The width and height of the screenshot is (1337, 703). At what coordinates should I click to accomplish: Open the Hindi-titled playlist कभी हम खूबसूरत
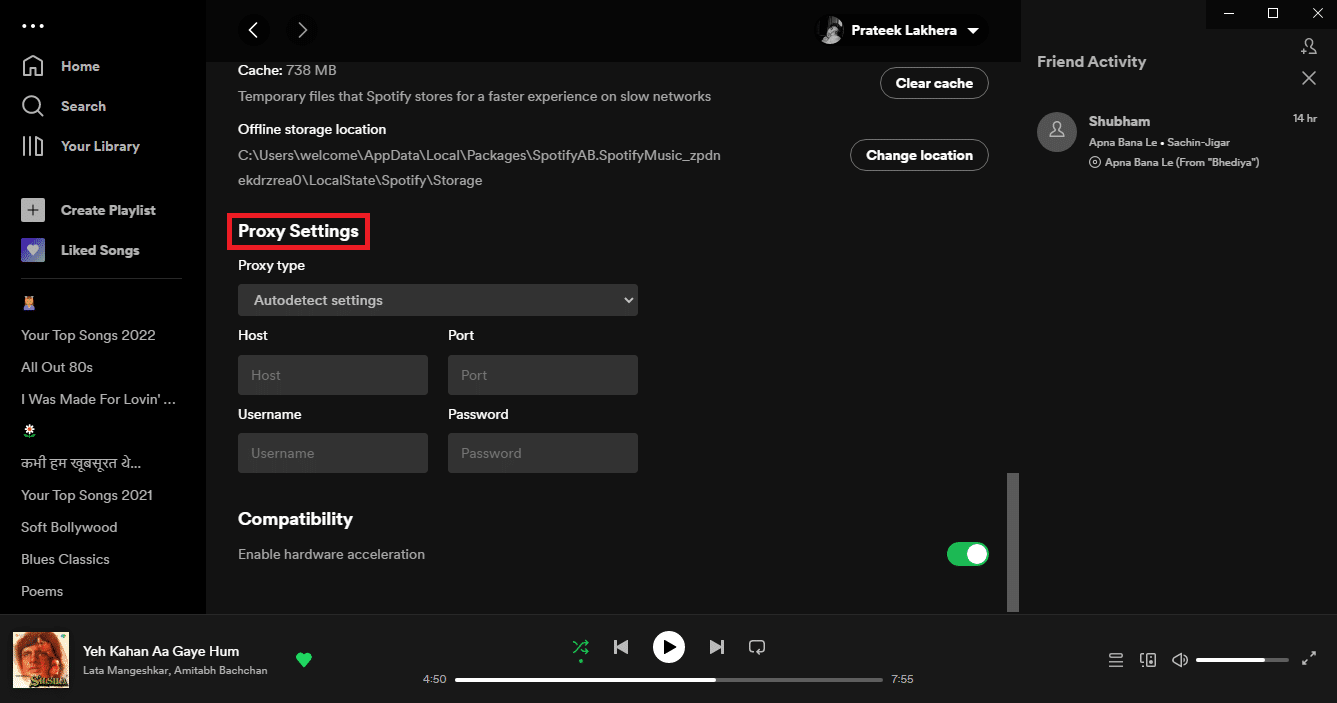pyautogui.click(x=81, y=463)
